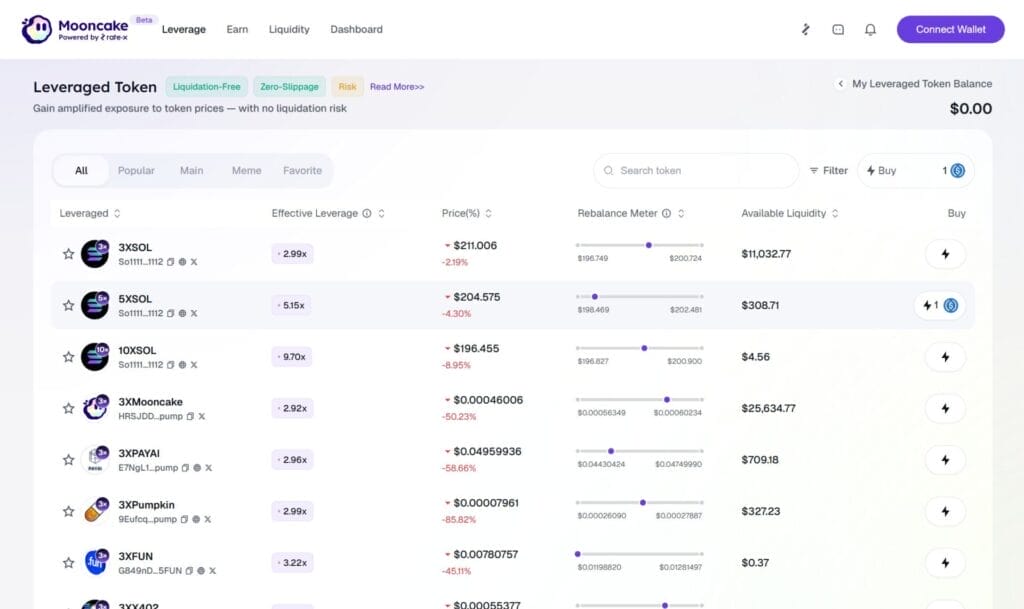This screenshot has width=1024, height=609.
Task: Open the 3XSOL website globe icon
Action: [x=182, y=262]
